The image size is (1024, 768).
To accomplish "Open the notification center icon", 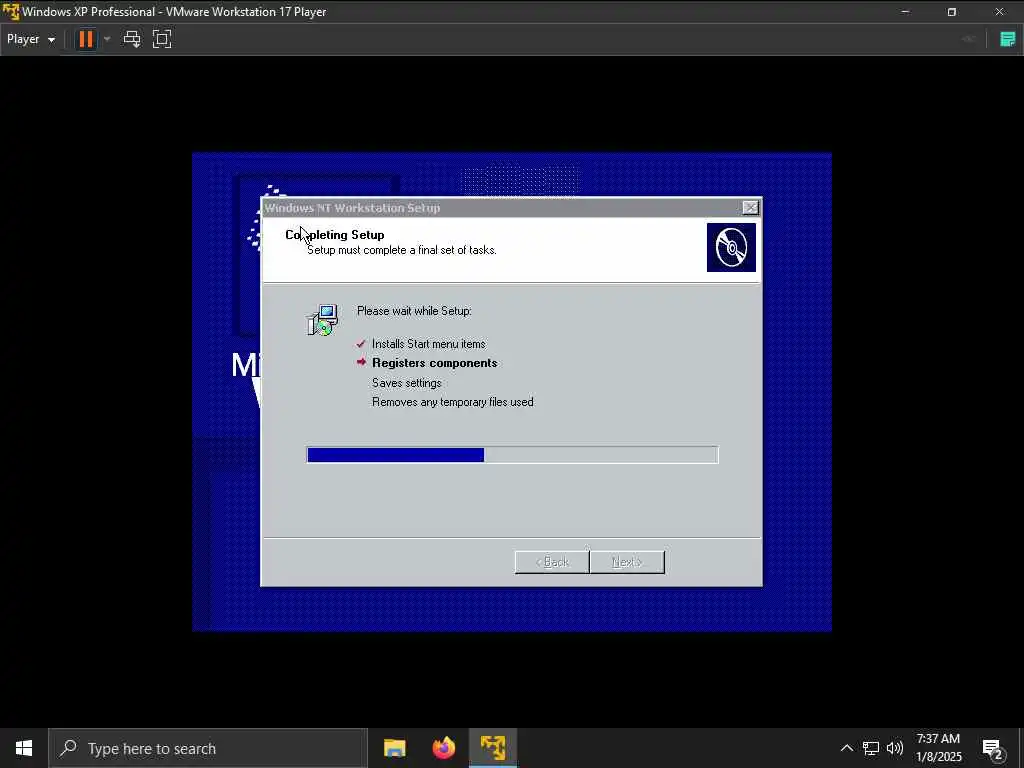I will [993, 748].
